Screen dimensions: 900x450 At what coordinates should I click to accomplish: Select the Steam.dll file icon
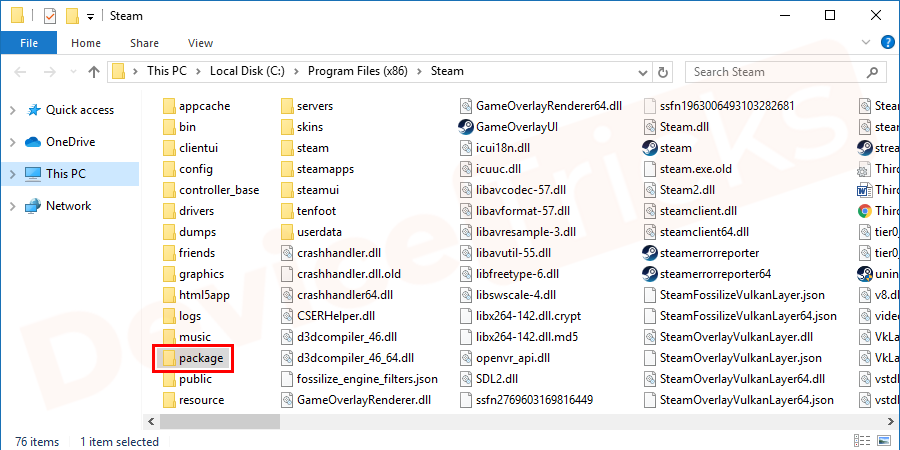(650, 127)
